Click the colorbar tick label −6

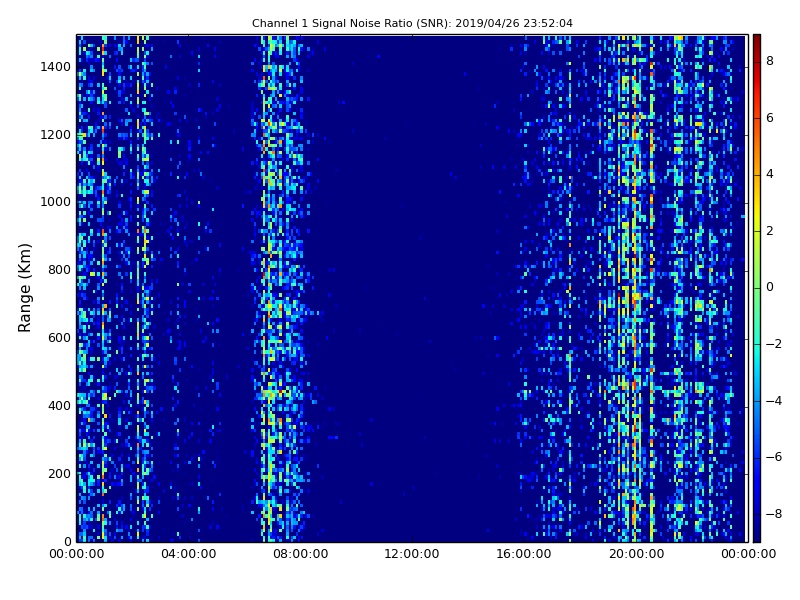click(x=774, y=457)
